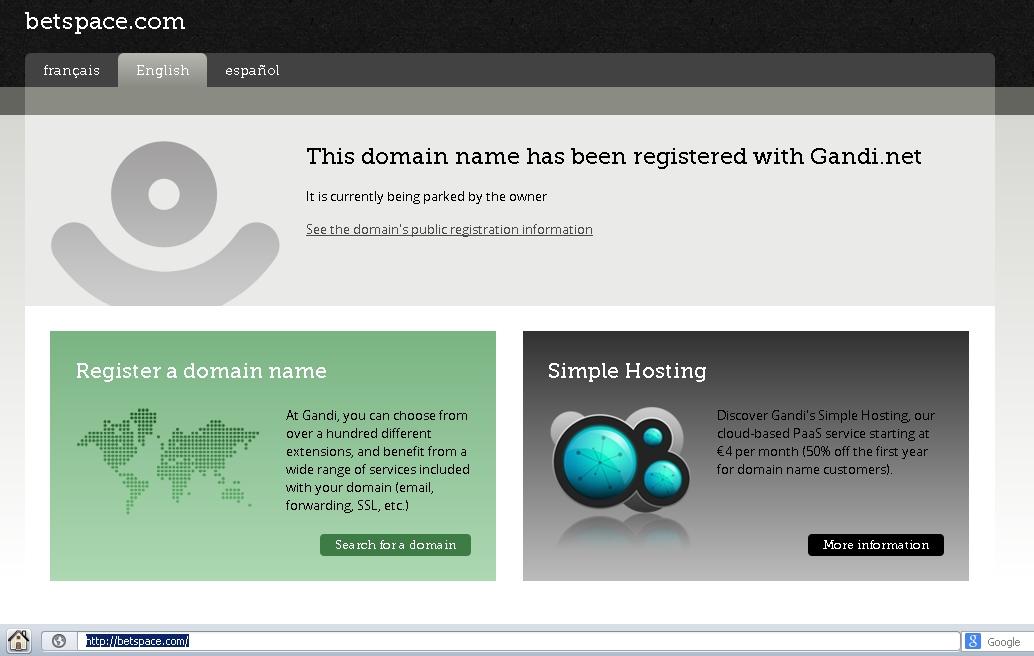Click the 'Discover Gandi's Simple Hosting' paragraph

click(x=826, y=442)
